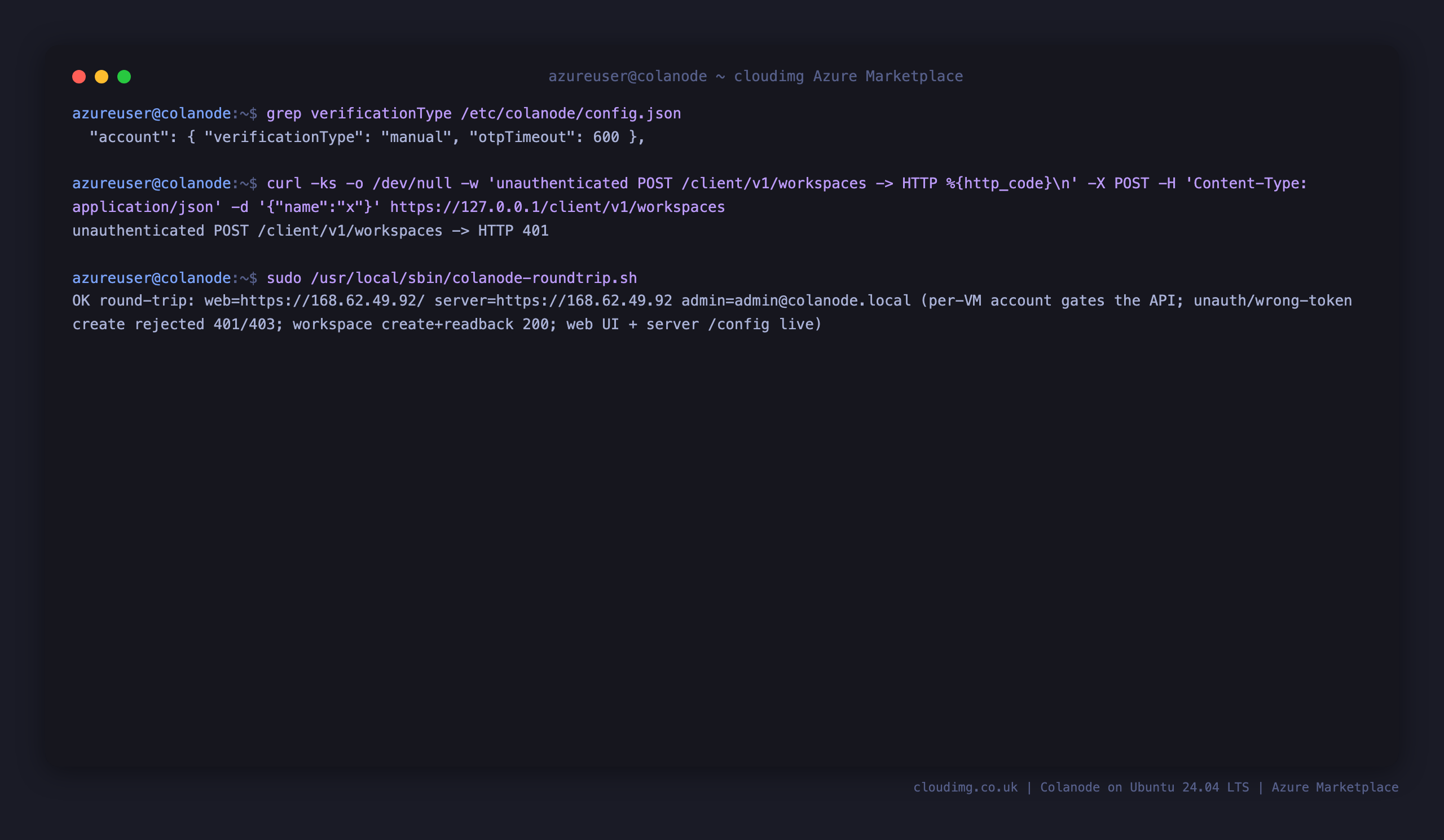Viewport: 1444px width, 840px height.
Task: Click the 'sudo /usr/local/sbin/colanode-roundtrip.sh' command
Action: tap(452, 278)
